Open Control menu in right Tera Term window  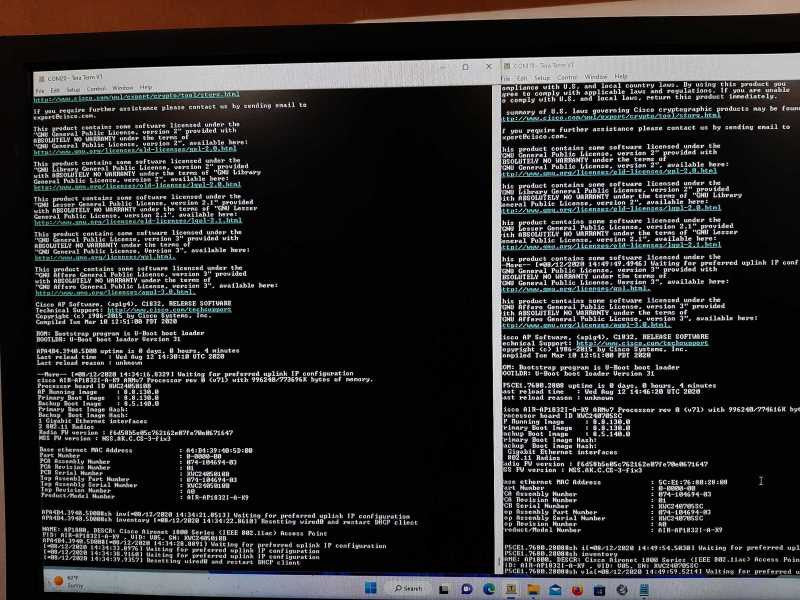point(567,77)
